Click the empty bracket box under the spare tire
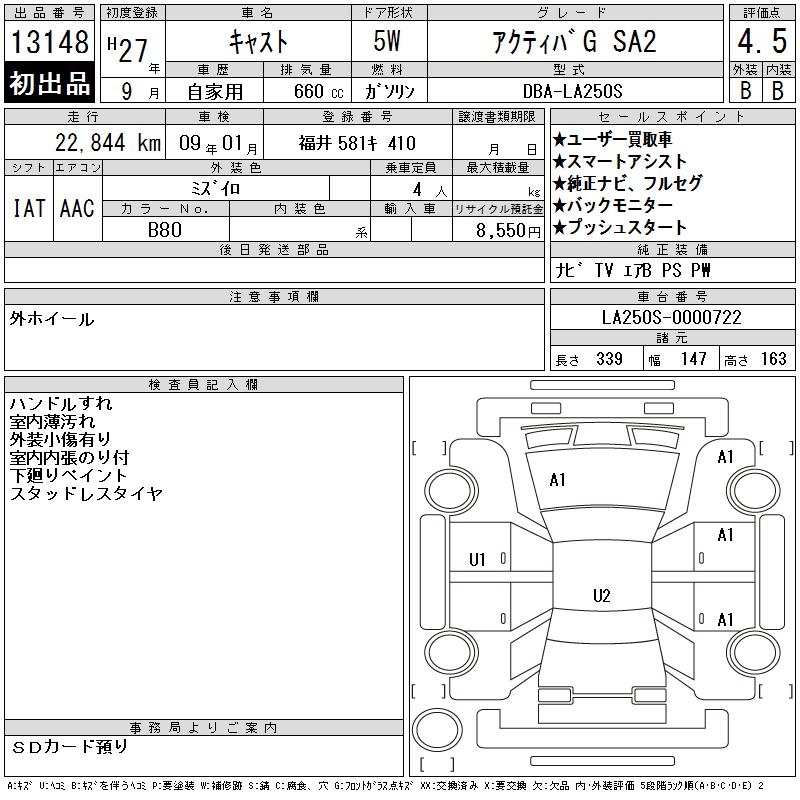Viewport: 800px width, 800px height. coord(436,763)
